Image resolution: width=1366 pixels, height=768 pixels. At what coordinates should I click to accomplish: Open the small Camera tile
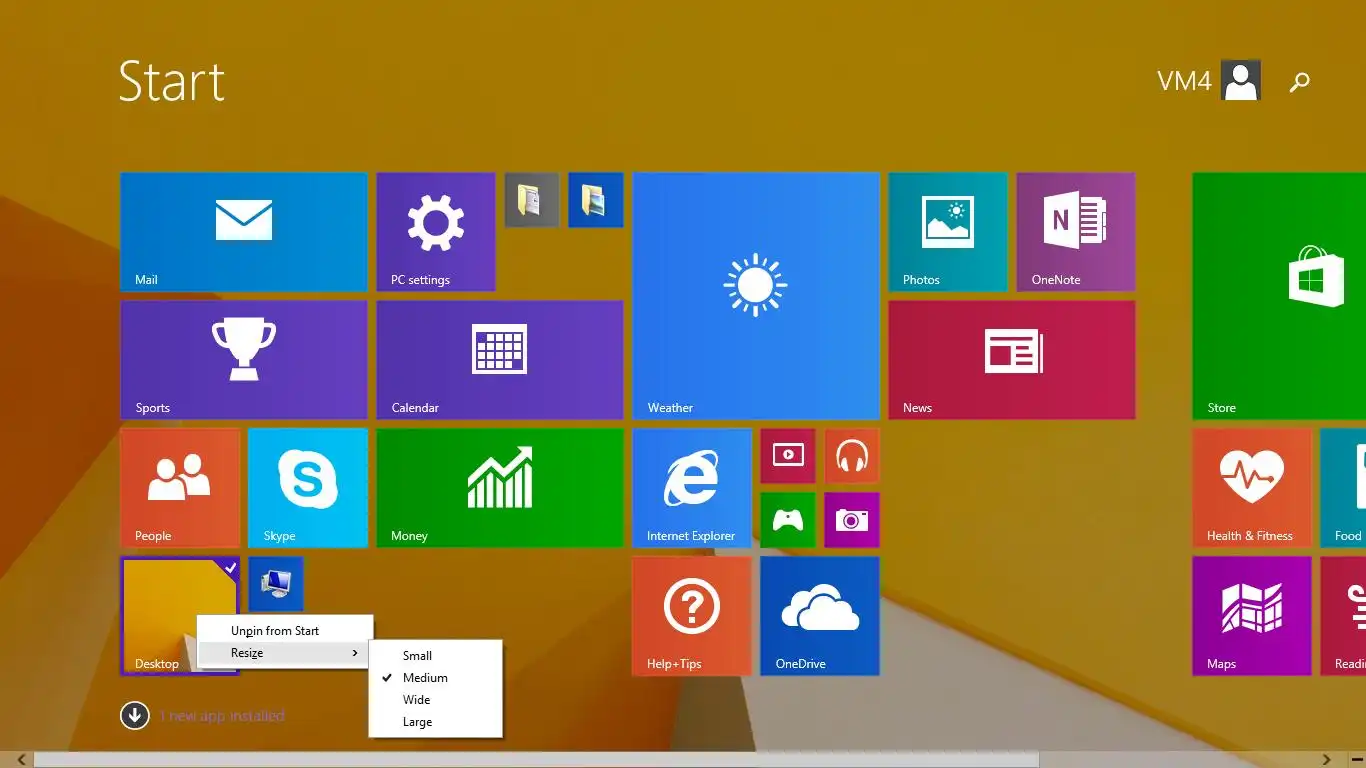click(852, 520)
